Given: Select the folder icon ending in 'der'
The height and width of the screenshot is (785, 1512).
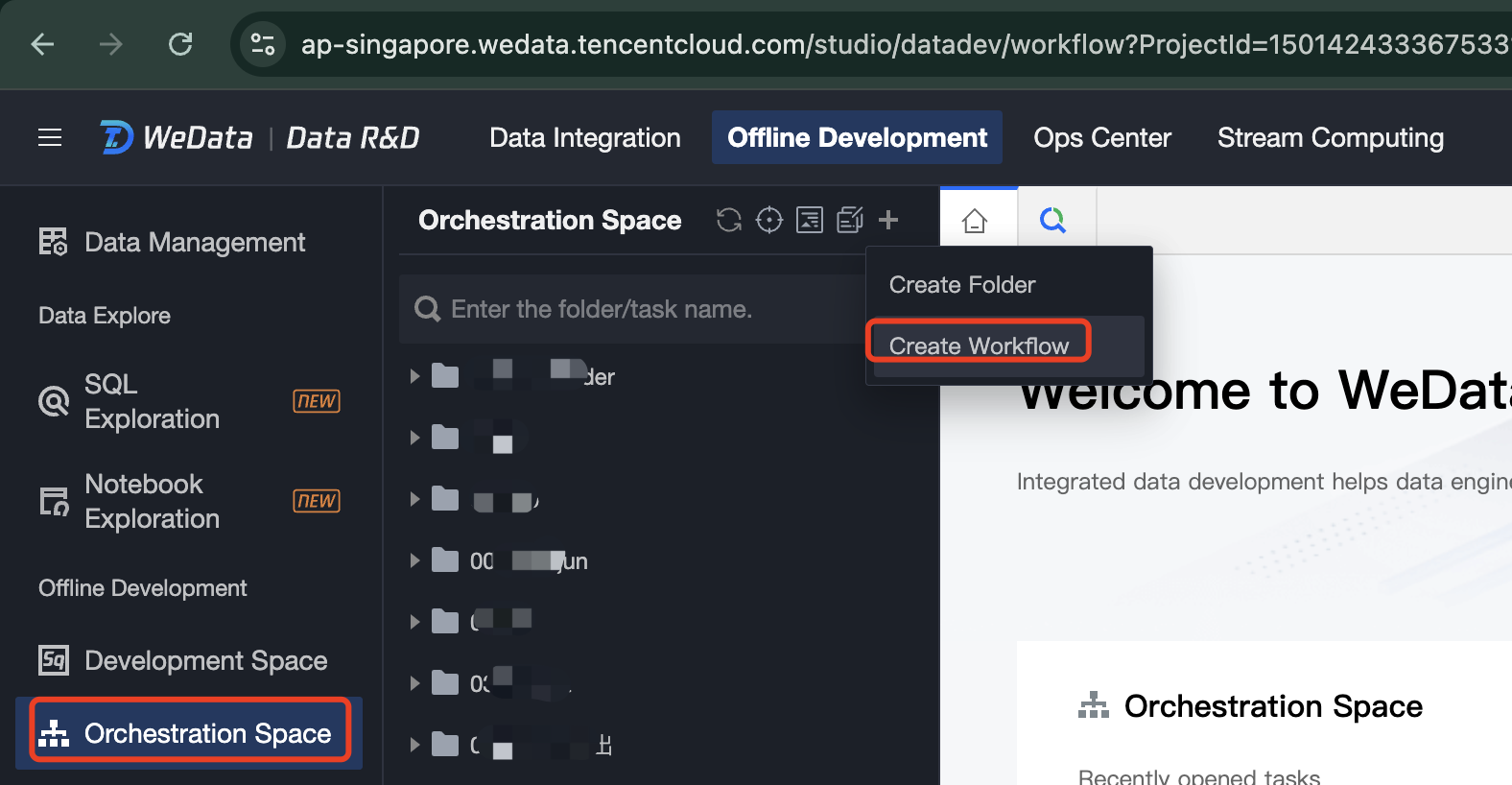Looking at the screenshot, I should [x=445, y=375].
